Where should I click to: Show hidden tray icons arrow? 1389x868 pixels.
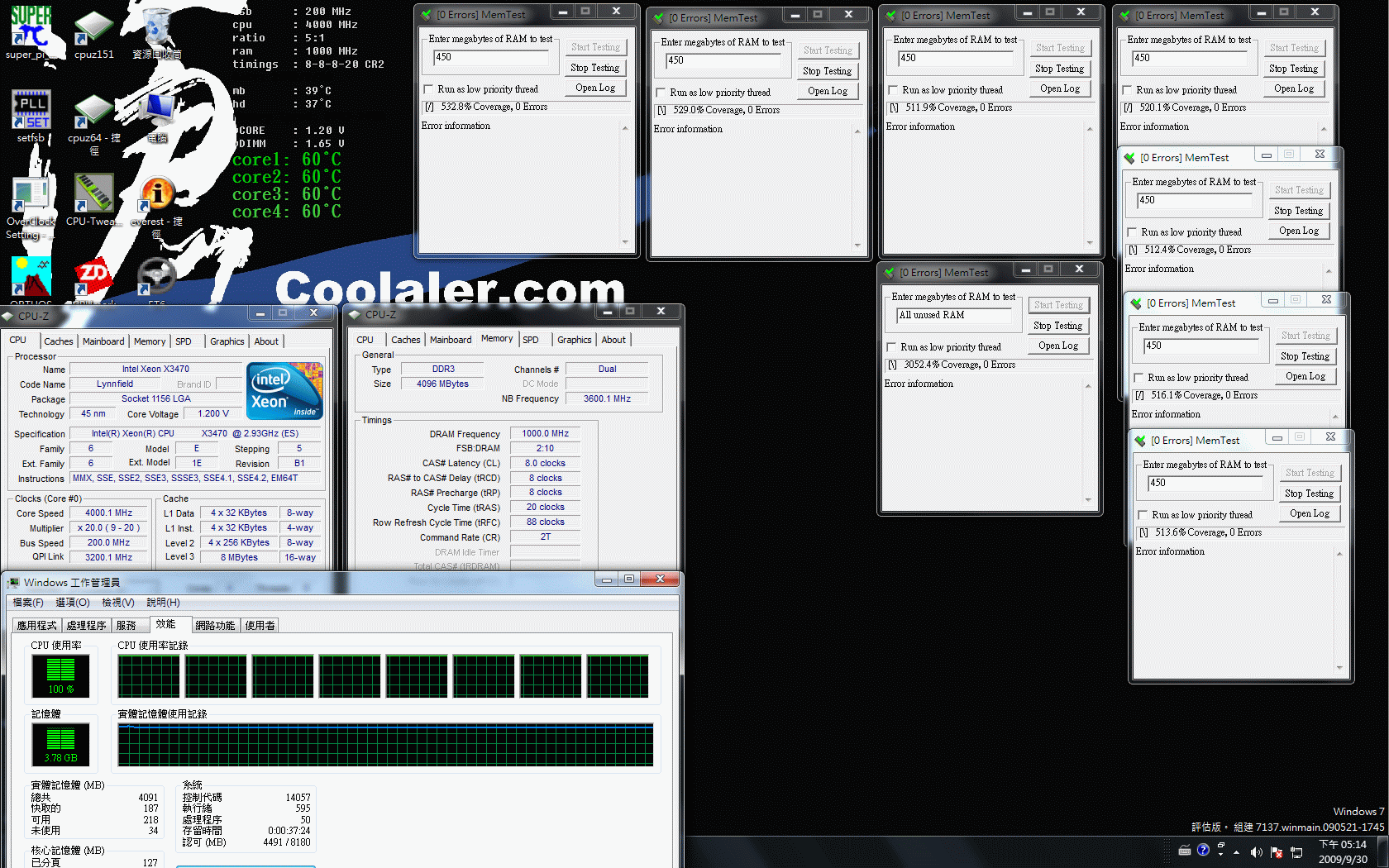point(1237,852)
